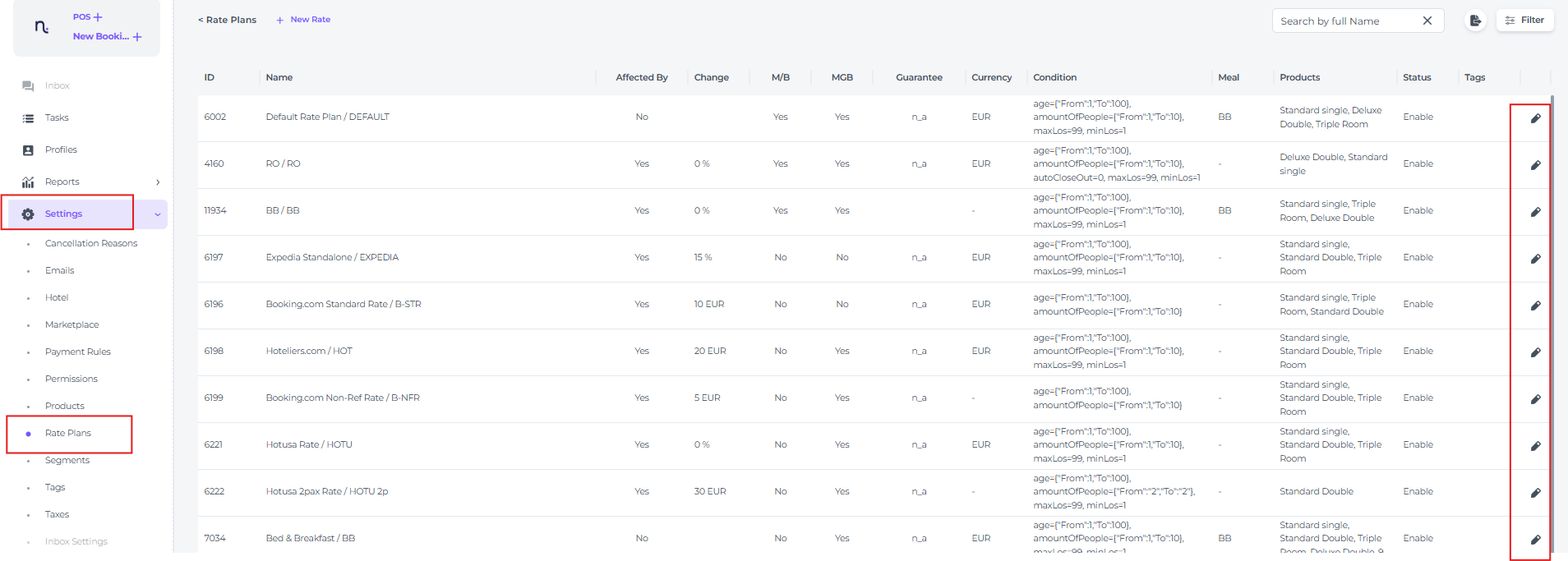Focus the Search by full Name field
This screenshot has height=561, width=1568.
[1346, 21]
